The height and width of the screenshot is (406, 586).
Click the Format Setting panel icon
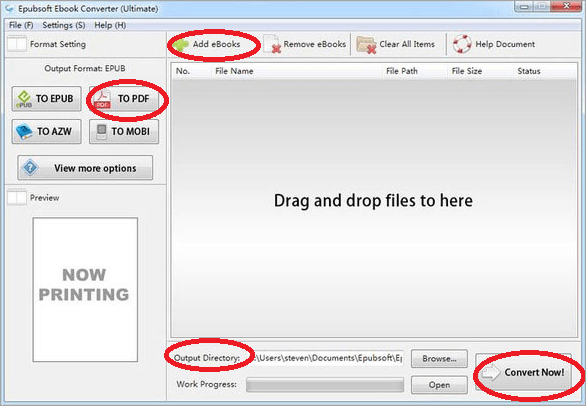click(x=17, y=44)
